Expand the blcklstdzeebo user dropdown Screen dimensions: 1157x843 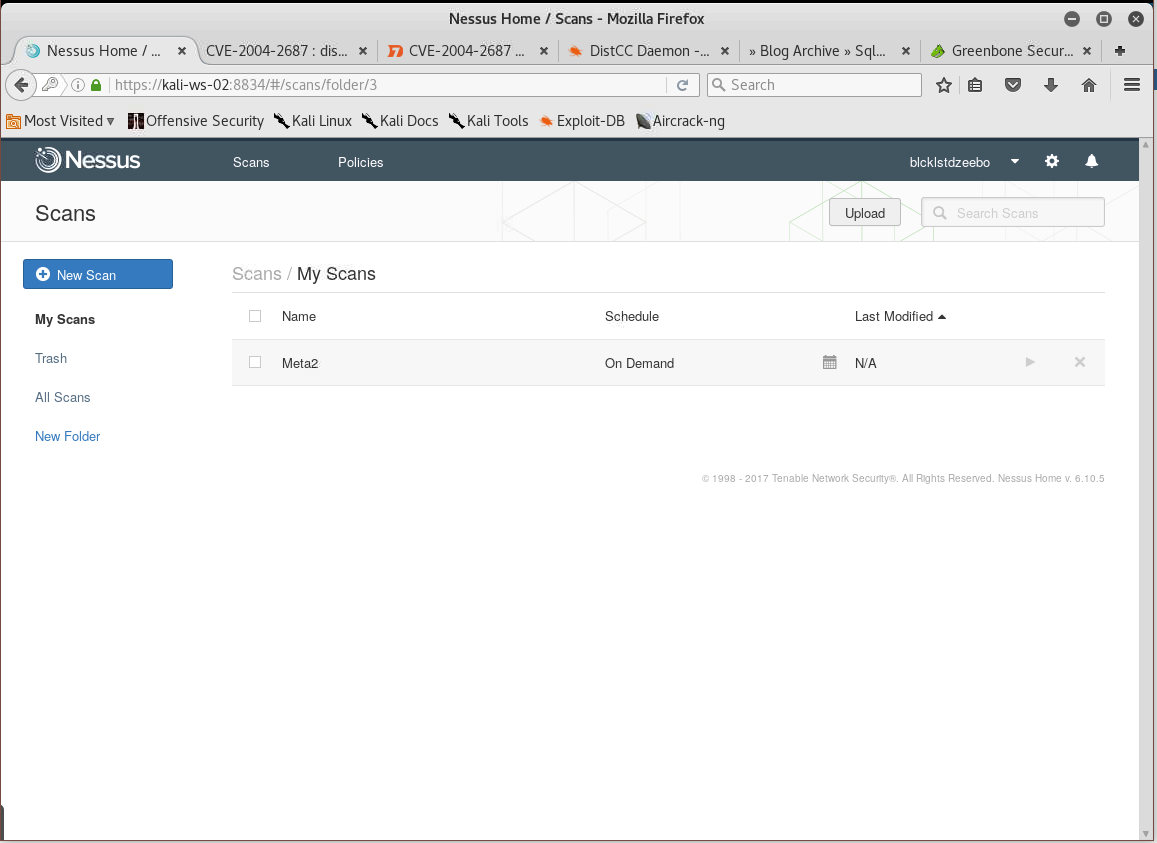coord(1015,161)
